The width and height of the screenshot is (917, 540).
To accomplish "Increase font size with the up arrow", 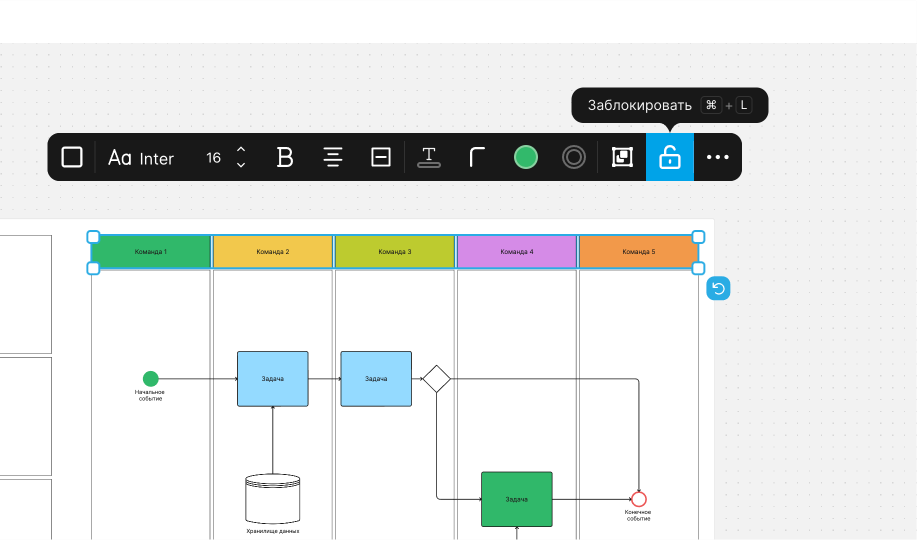I will (x=241, y=150).
